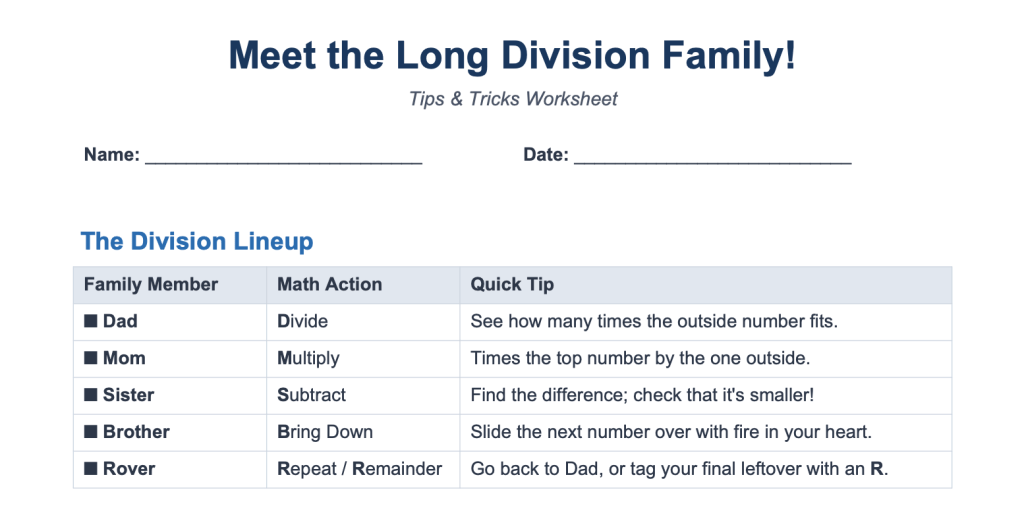The image size is (1024, 523).
Task: Click the square bullet beside Dad
Action: coord(91,321)
